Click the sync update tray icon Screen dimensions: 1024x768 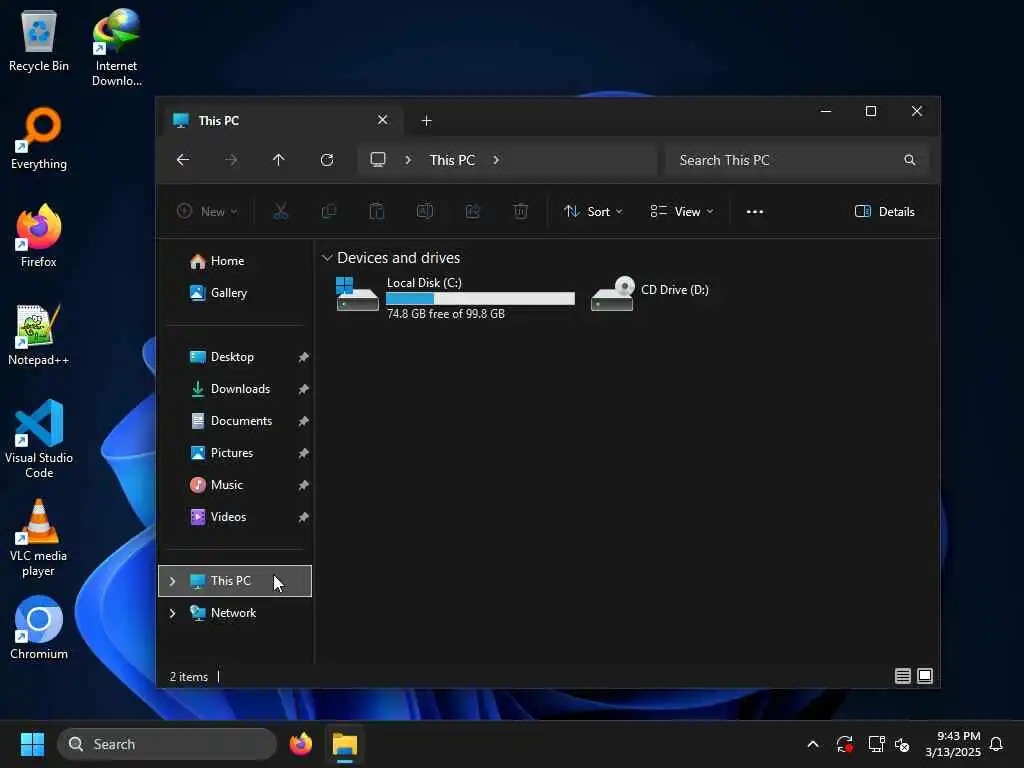coord(844,744)
